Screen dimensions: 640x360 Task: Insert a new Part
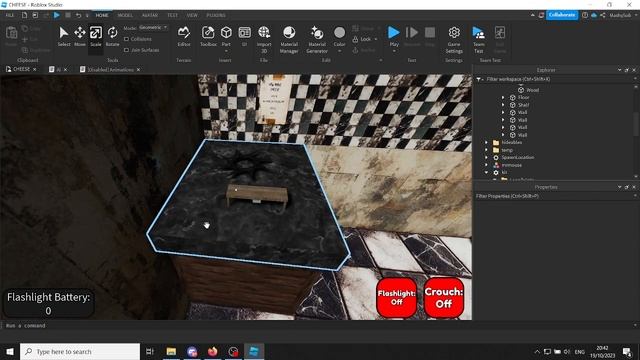[226, 35]
